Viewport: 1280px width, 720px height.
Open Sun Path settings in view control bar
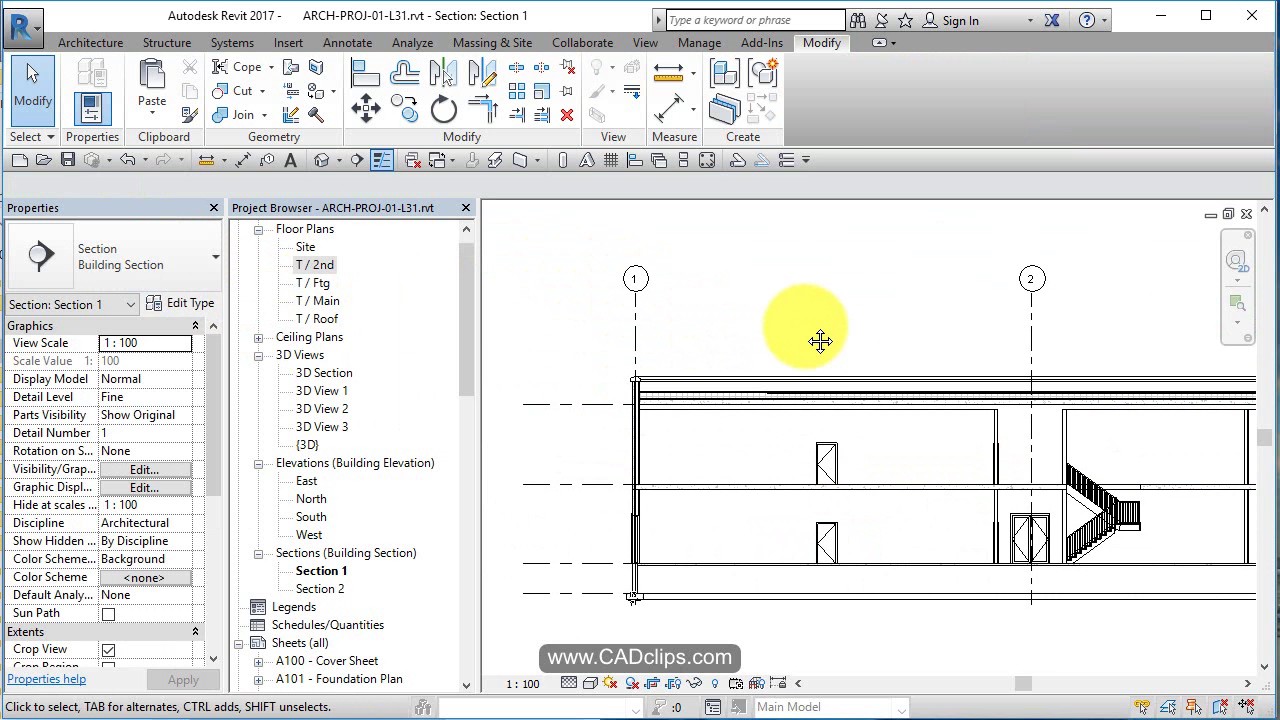[x=608, y=683]
